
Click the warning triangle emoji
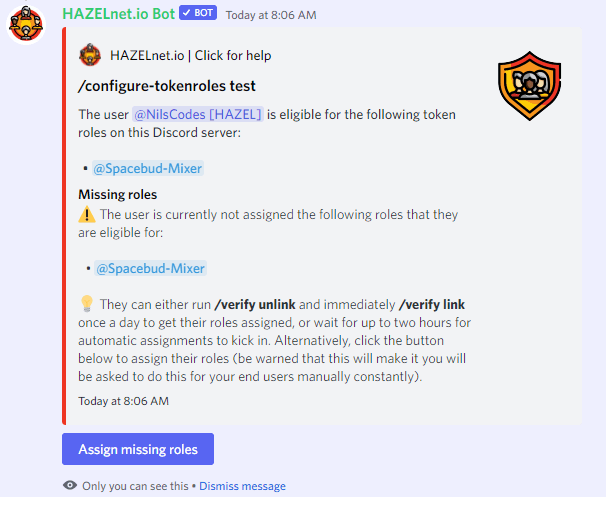[x=87, y=215]
